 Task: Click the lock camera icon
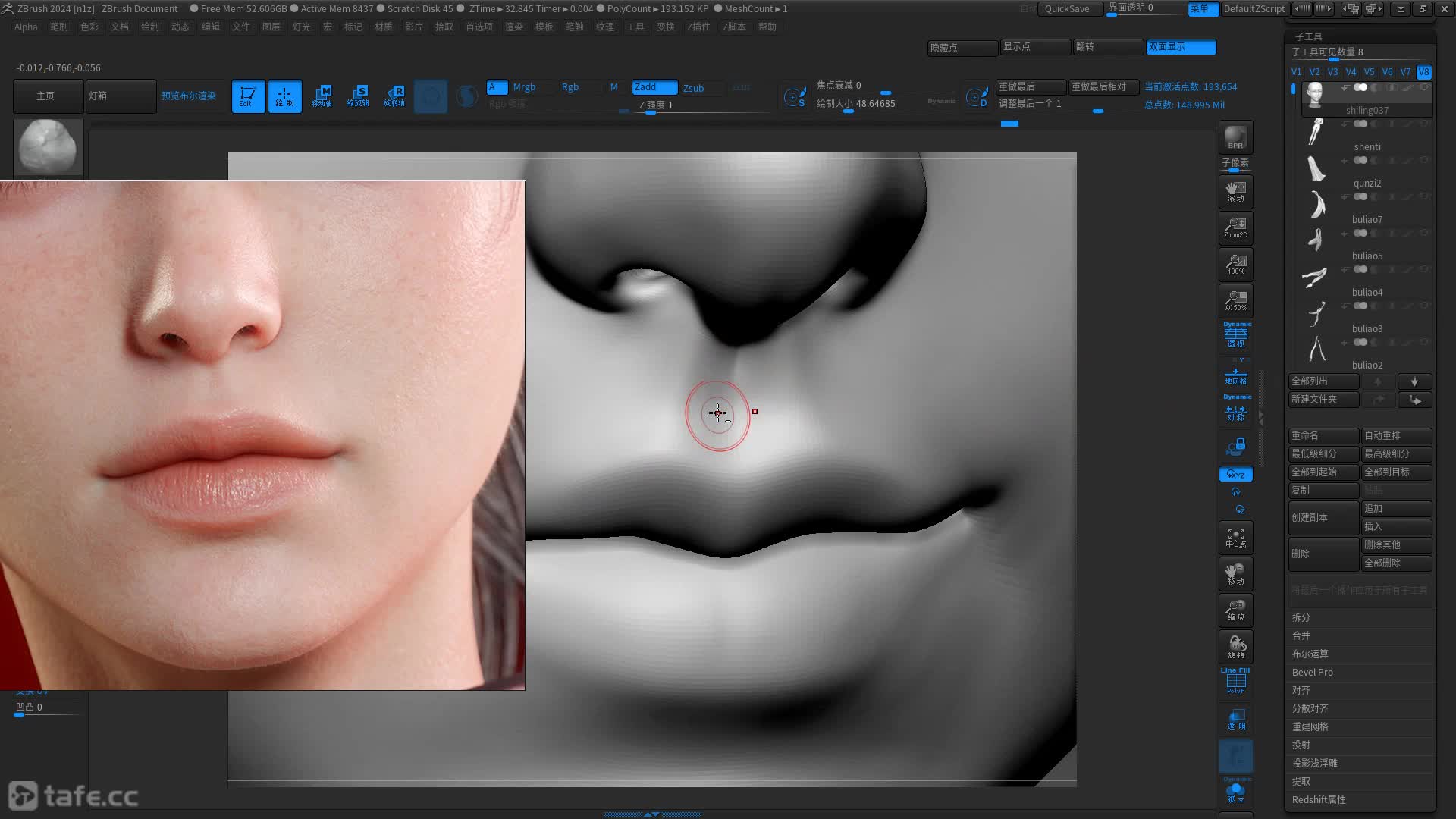tap(1235, 446)
